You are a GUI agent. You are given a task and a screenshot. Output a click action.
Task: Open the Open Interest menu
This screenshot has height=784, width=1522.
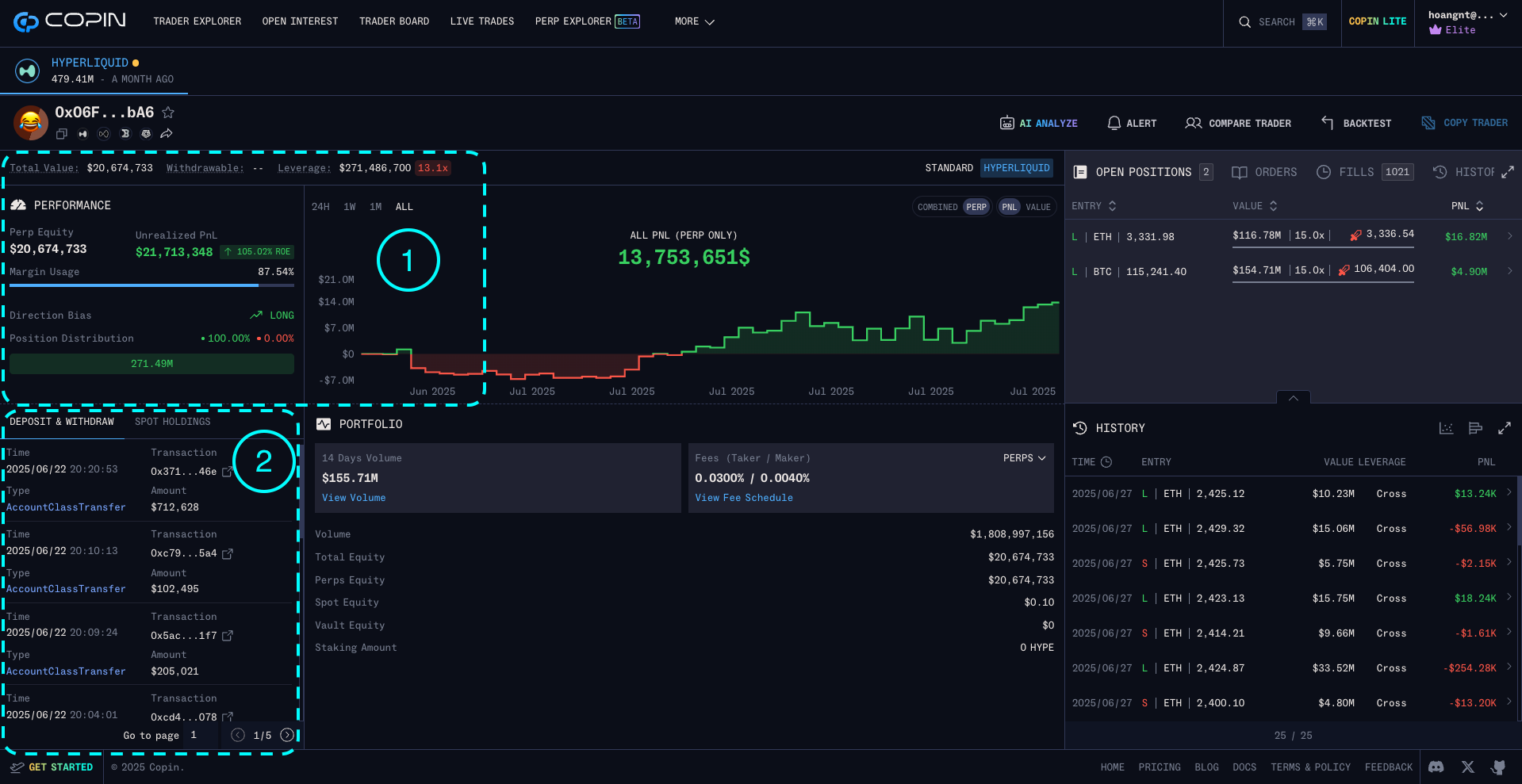tap(301, 21)
